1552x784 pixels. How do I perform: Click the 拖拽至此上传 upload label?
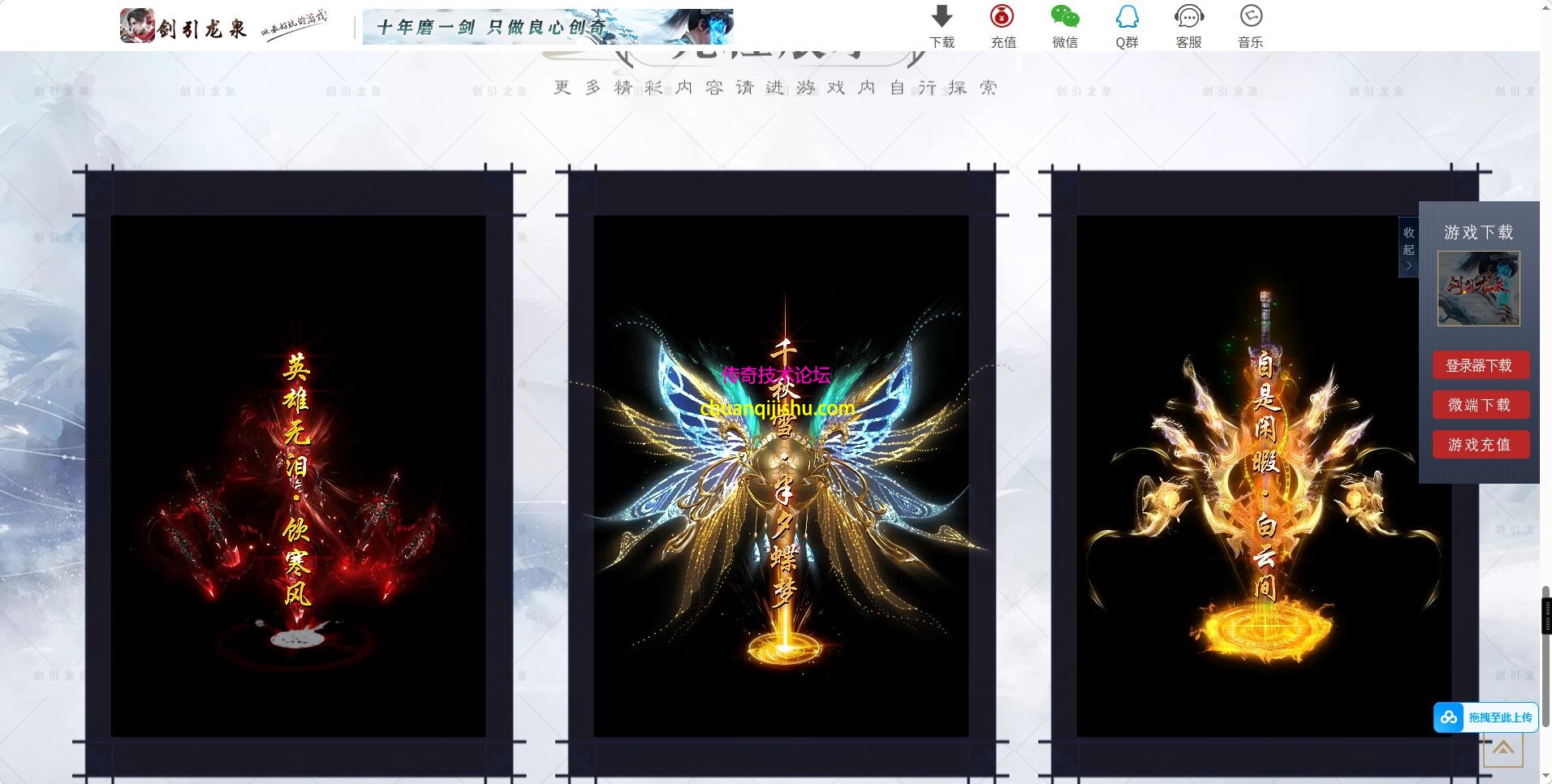tap(1499, 717)
